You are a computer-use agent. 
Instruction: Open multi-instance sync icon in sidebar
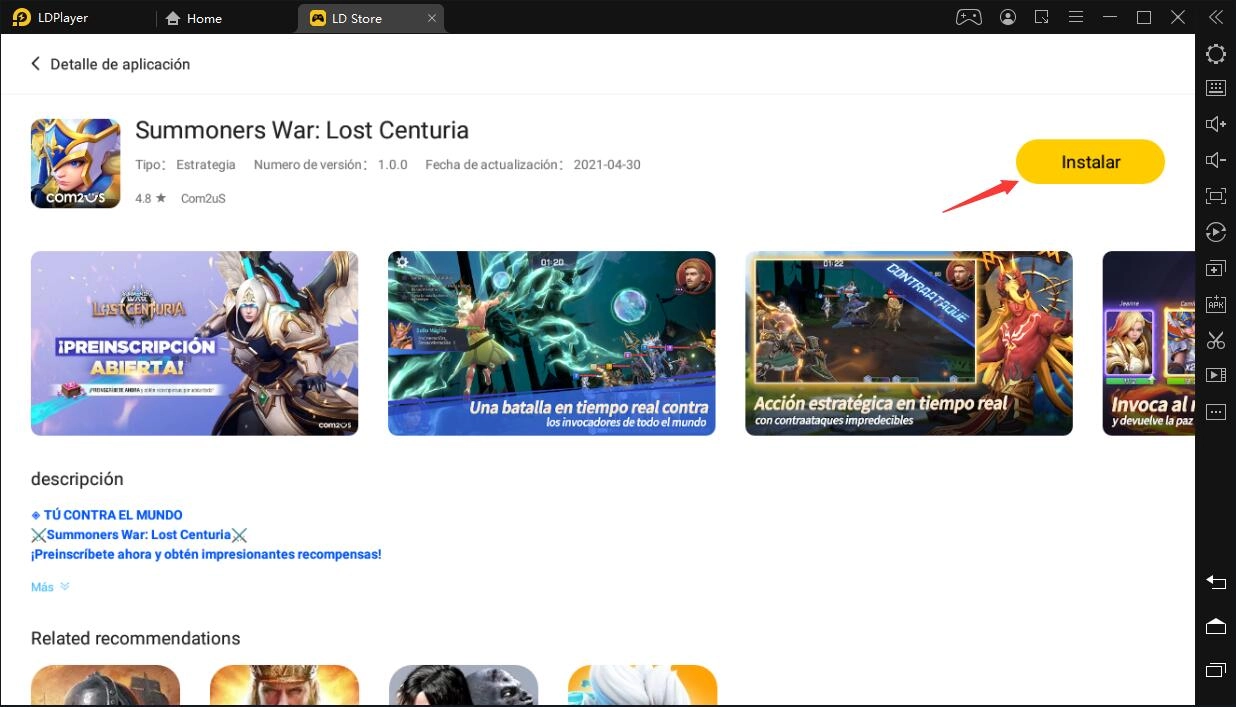click(1216, 269)
